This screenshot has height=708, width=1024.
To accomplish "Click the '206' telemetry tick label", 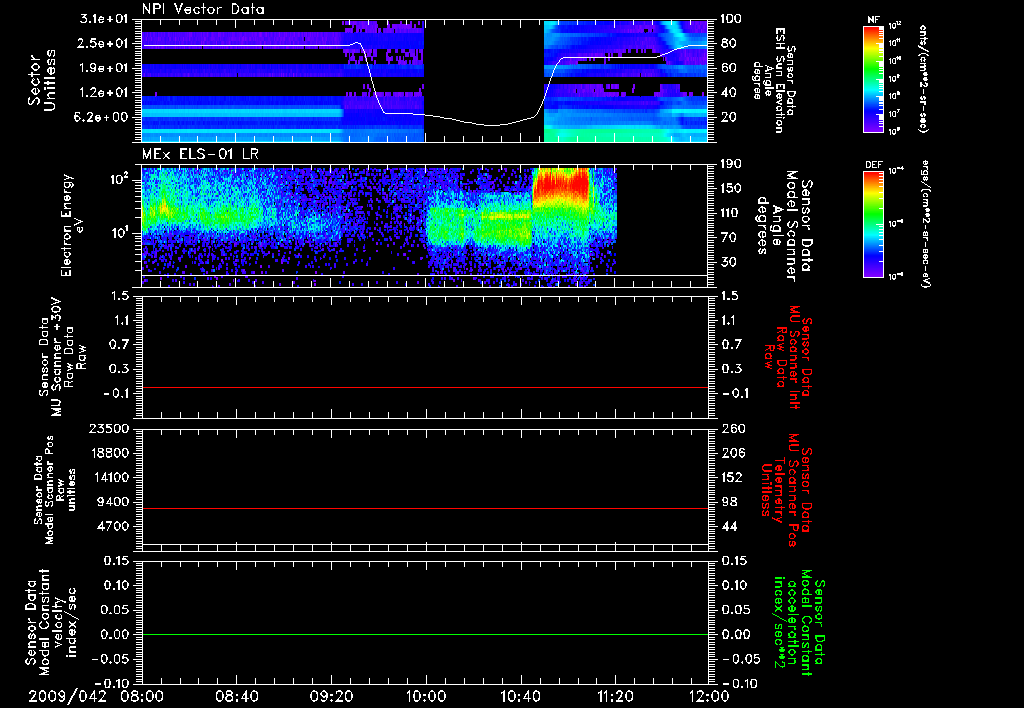I will [x=732, y=453].
